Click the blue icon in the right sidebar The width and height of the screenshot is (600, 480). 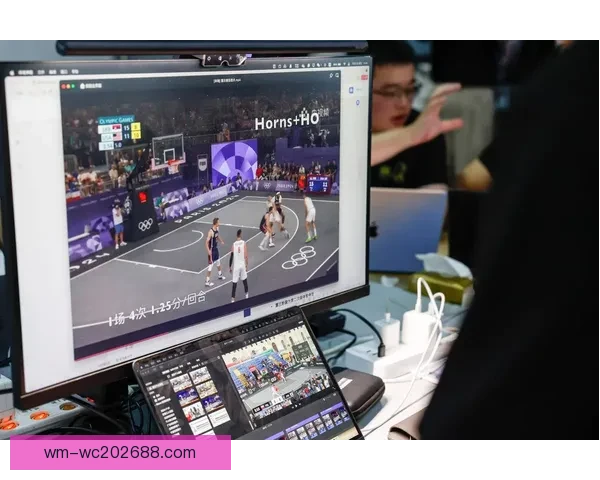click(353, 88)
